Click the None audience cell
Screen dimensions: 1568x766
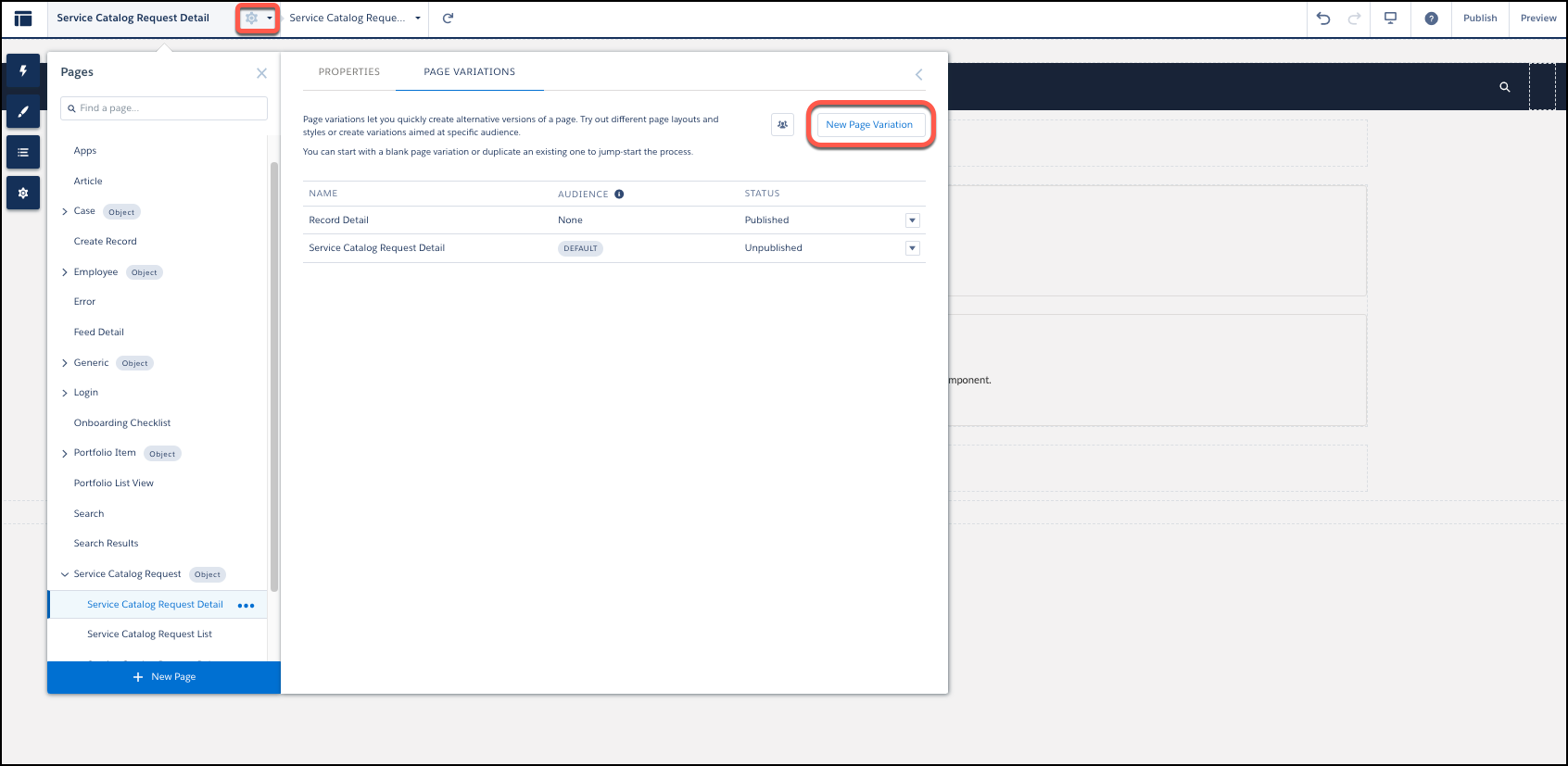[x=571, y=220]
